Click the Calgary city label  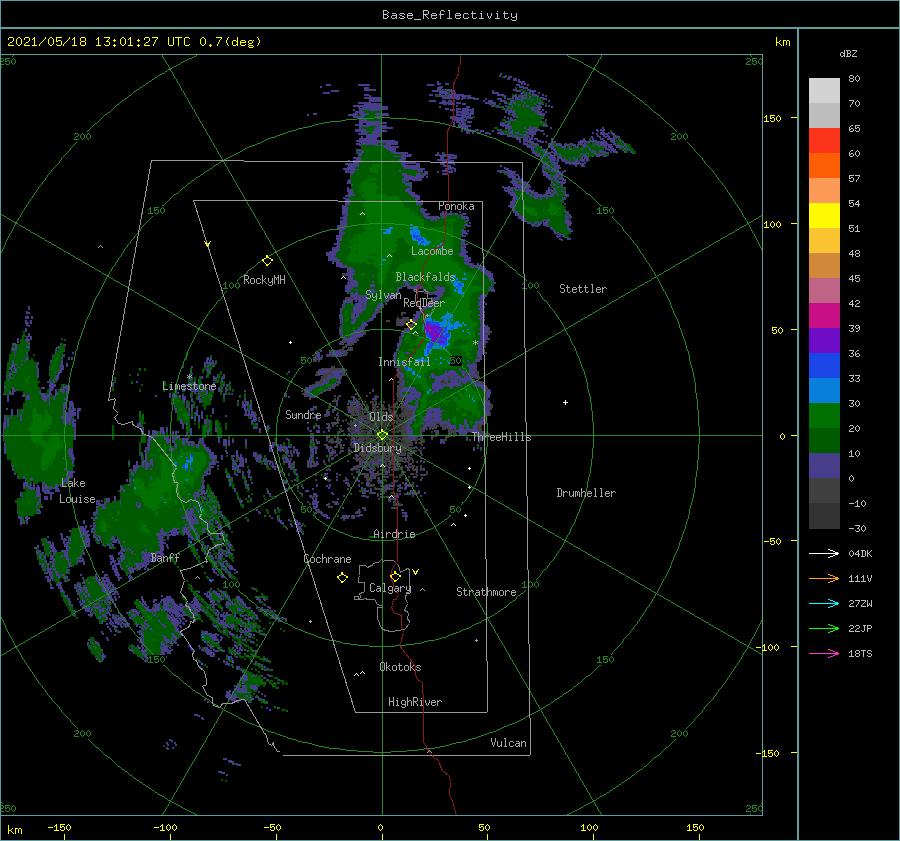390,588
